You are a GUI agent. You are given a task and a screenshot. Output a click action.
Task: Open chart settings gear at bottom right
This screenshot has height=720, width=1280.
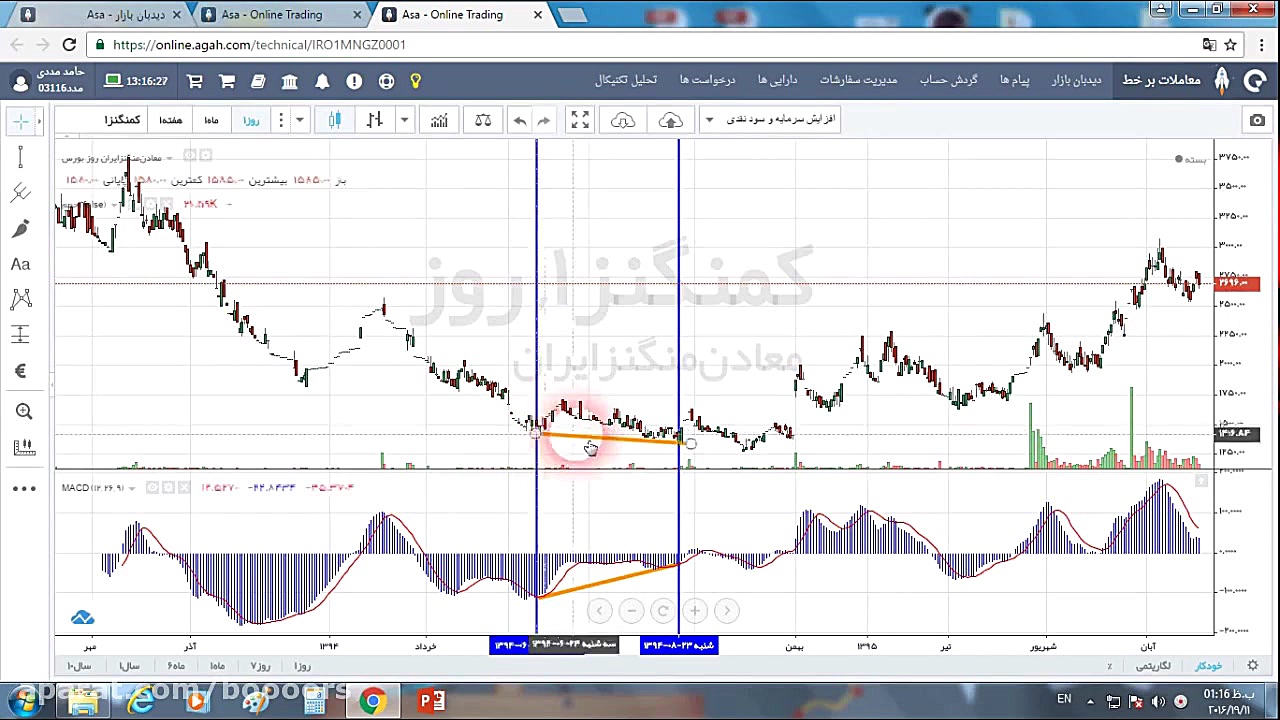click(1253, 666)
